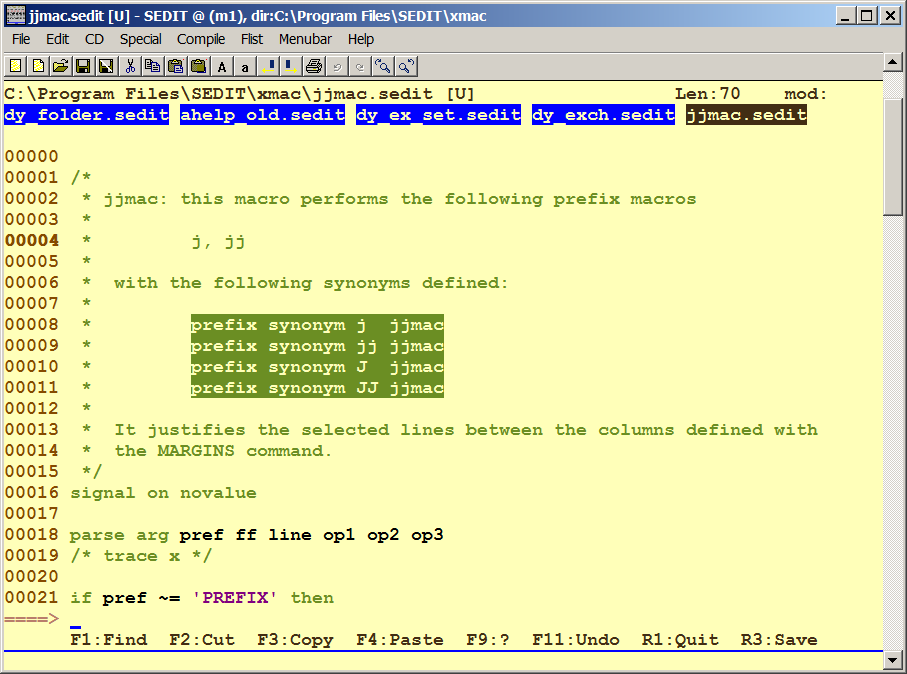Image resolution: width=907 pixels, height=674 pixels.
Task: Cut the selection with the scissors icon
Action: coord(130,67)
